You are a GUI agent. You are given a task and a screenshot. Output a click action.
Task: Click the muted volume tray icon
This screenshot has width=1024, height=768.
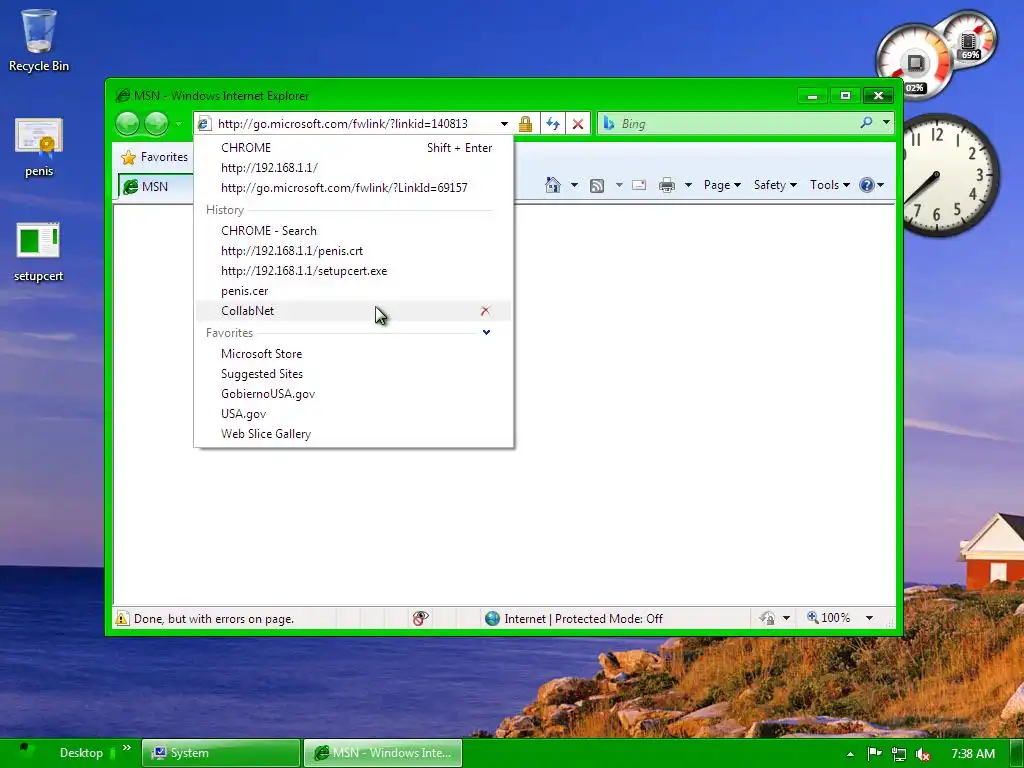(923, 754)
